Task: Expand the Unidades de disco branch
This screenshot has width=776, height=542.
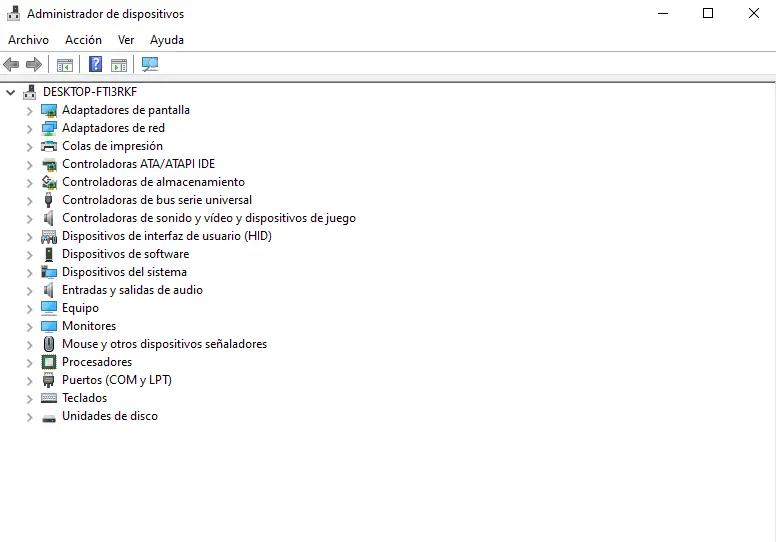Action: [29, 416]
